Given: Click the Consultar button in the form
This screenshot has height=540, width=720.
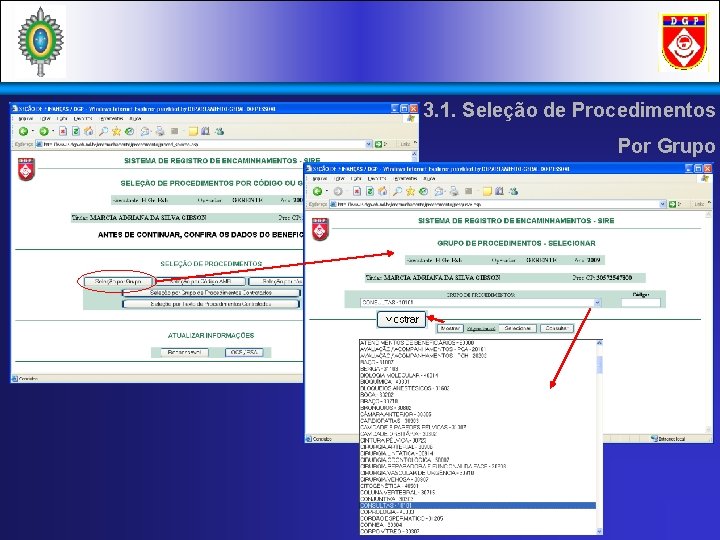Looking at the screenshot, I should [557, 328].
